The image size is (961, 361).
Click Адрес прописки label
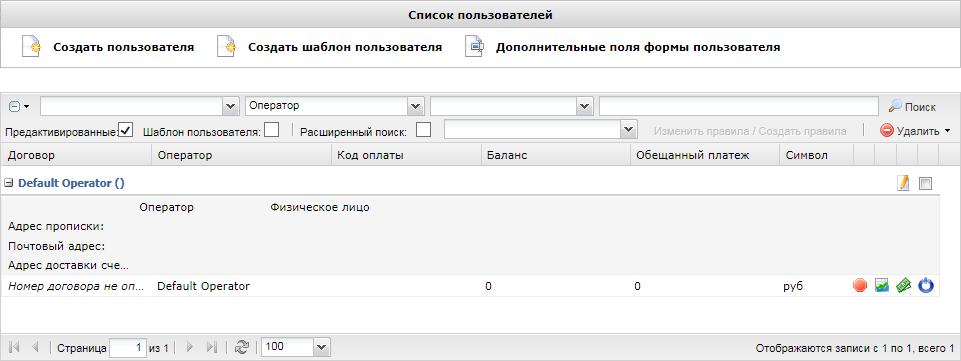56,227
